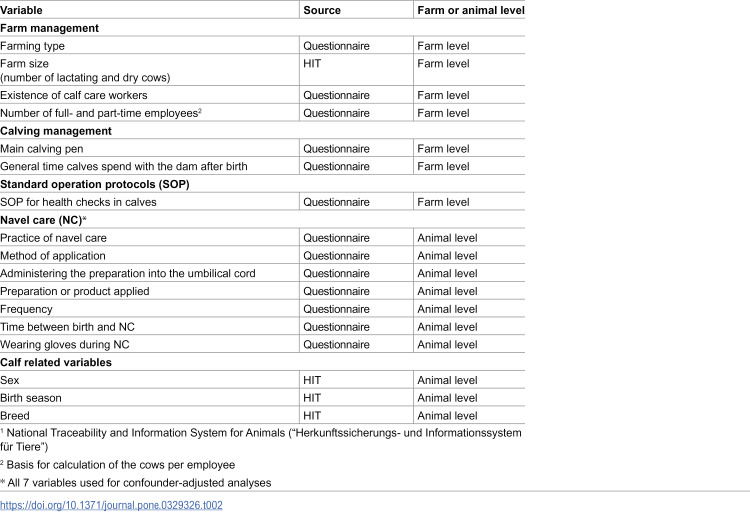Click the Farm or animal level header

tap(471, 10)
